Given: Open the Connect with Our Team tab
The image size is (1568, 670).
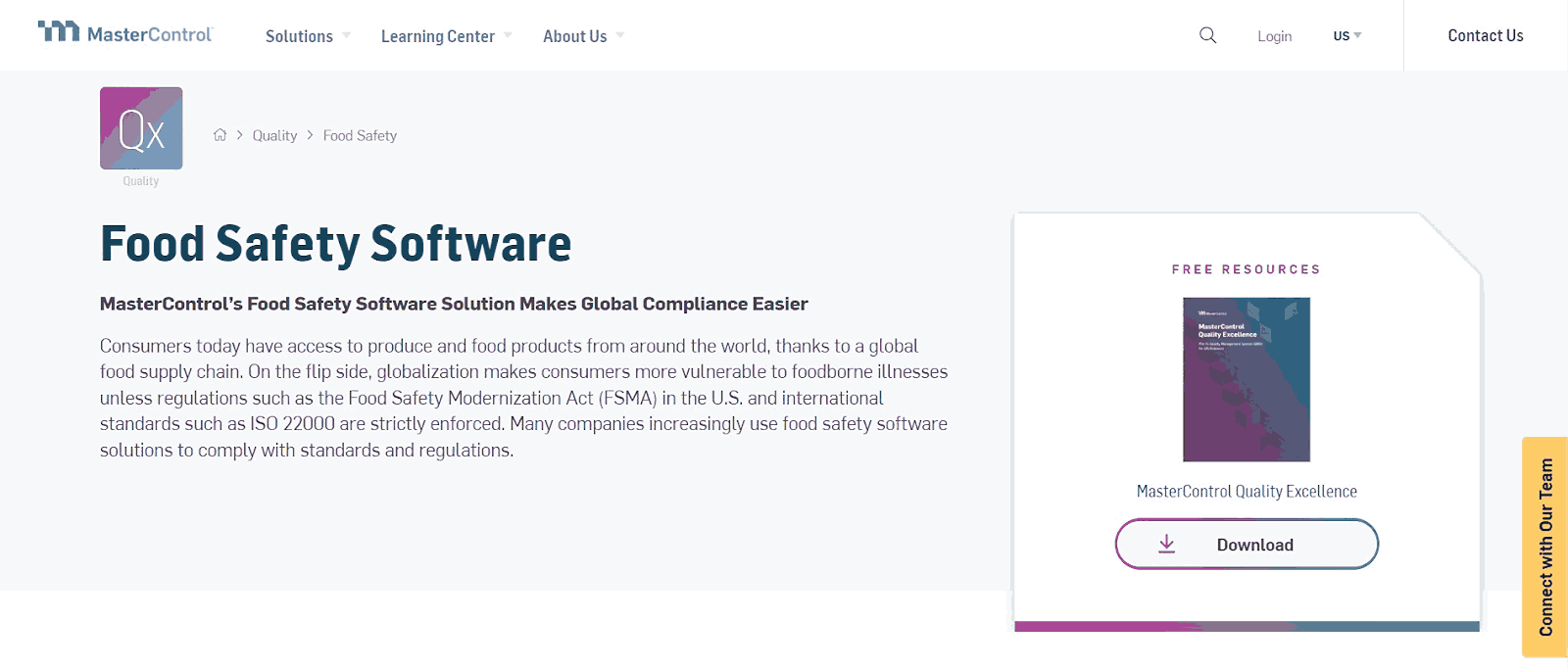Looking at the screenshot, I should click(1545, 547).
